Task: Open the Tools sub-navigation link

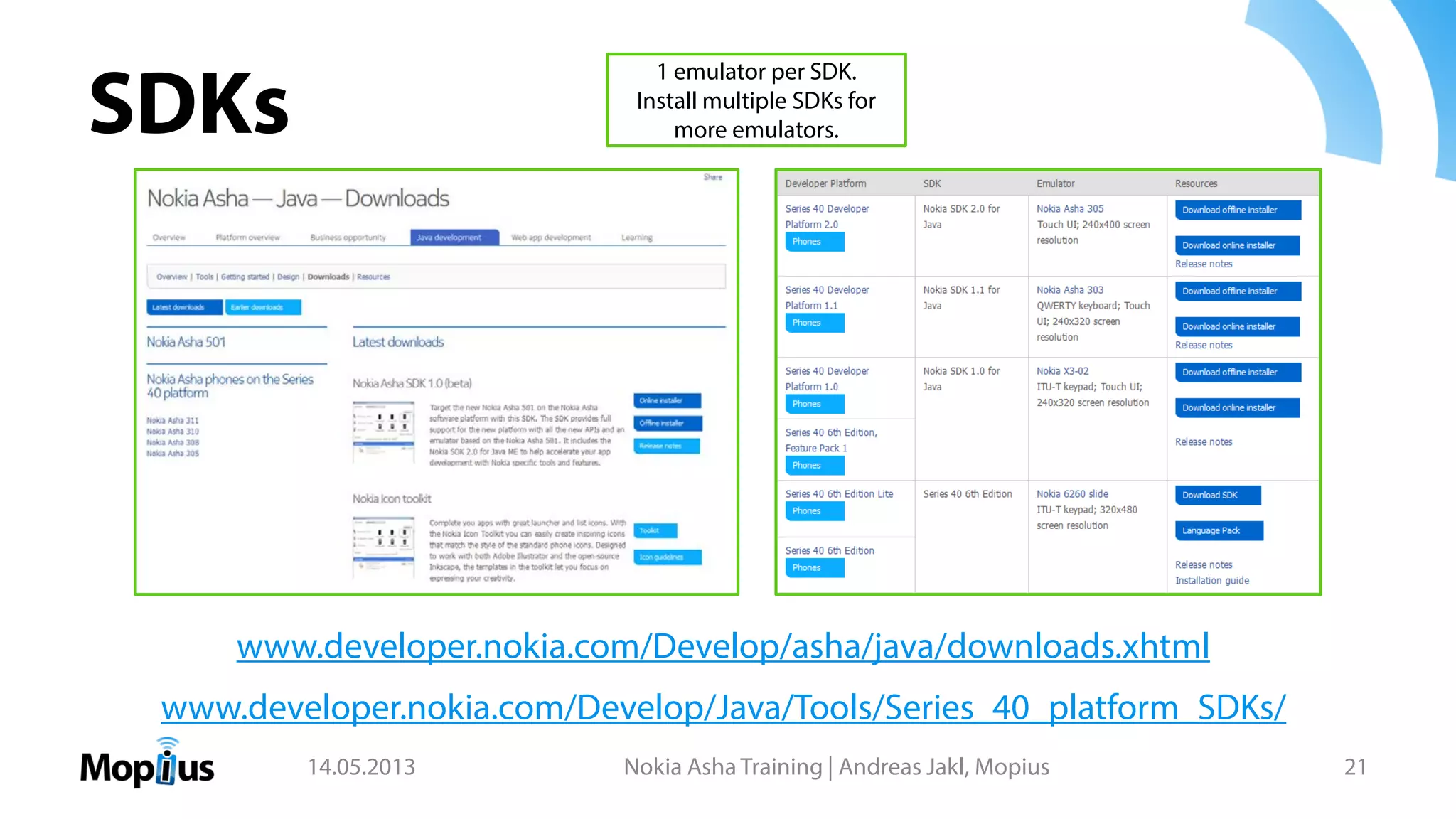Action: pyautogui.click(x=204, y=277)
